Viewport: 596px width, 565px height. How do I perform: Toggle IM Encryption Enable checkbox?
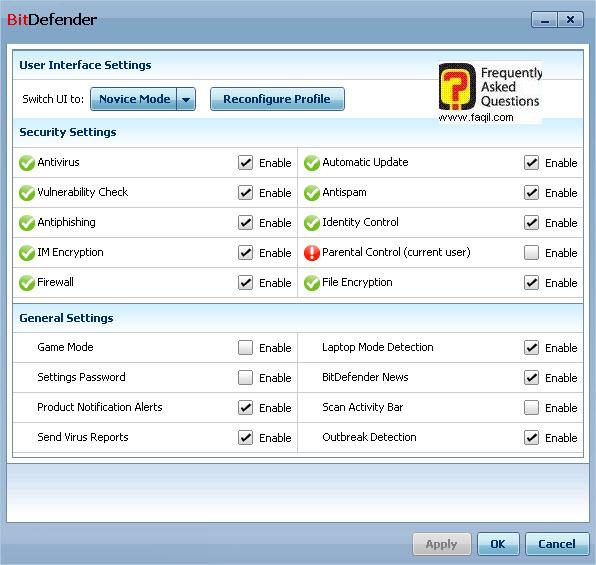point(246,252)
